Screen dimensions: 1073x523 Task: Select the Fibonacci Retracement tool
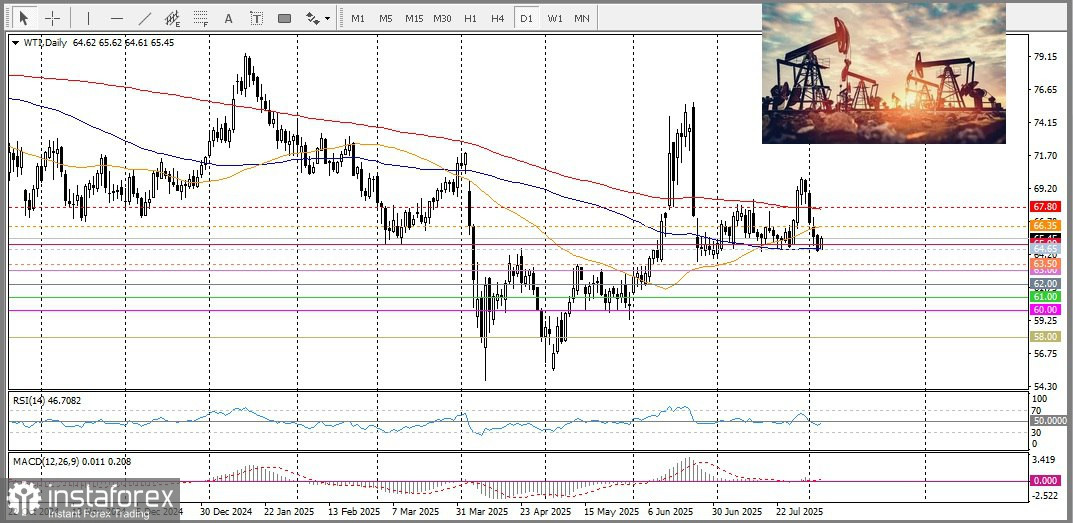click(x=201, y=18)
